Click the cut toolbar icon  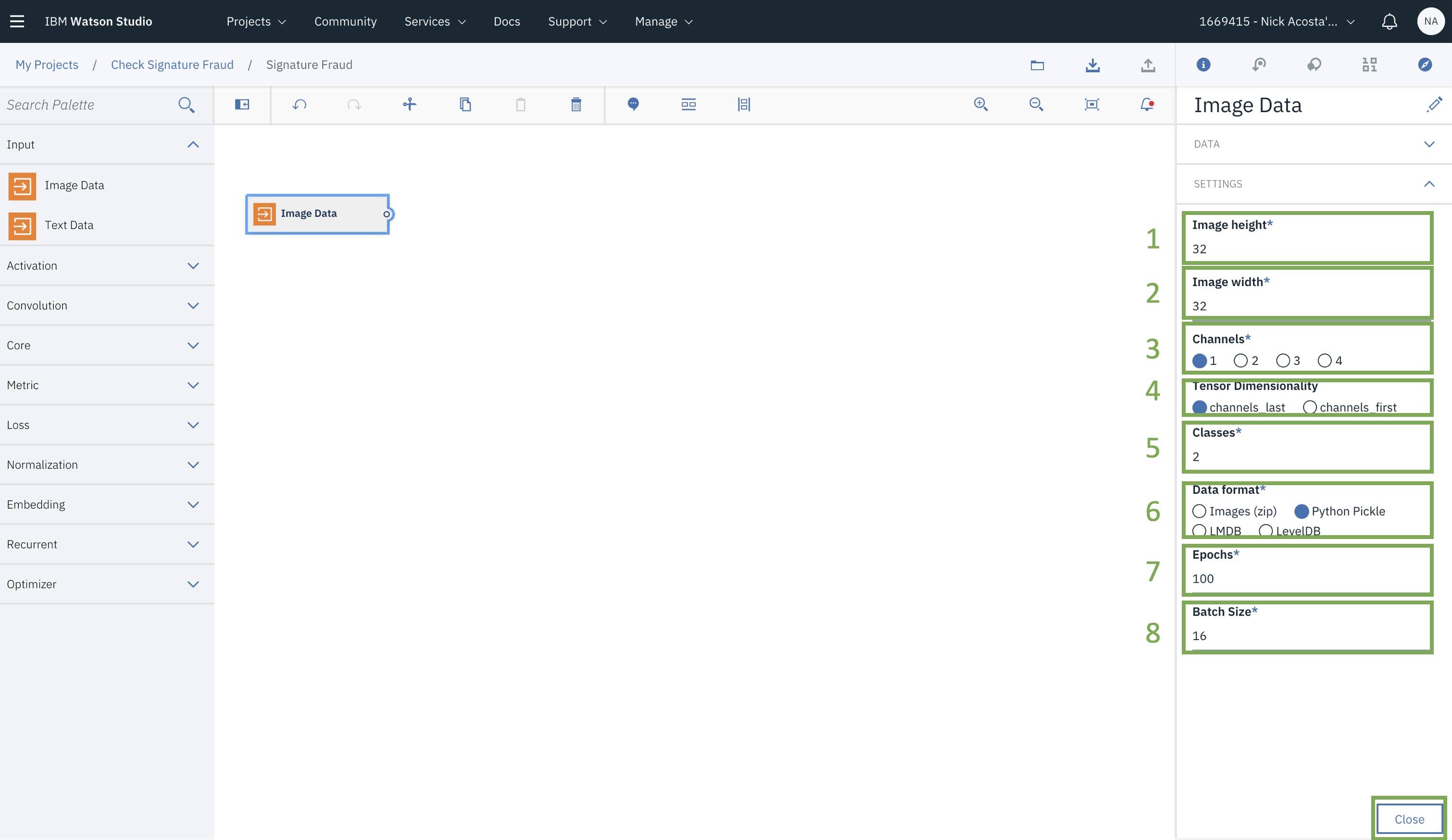[410, 104]
